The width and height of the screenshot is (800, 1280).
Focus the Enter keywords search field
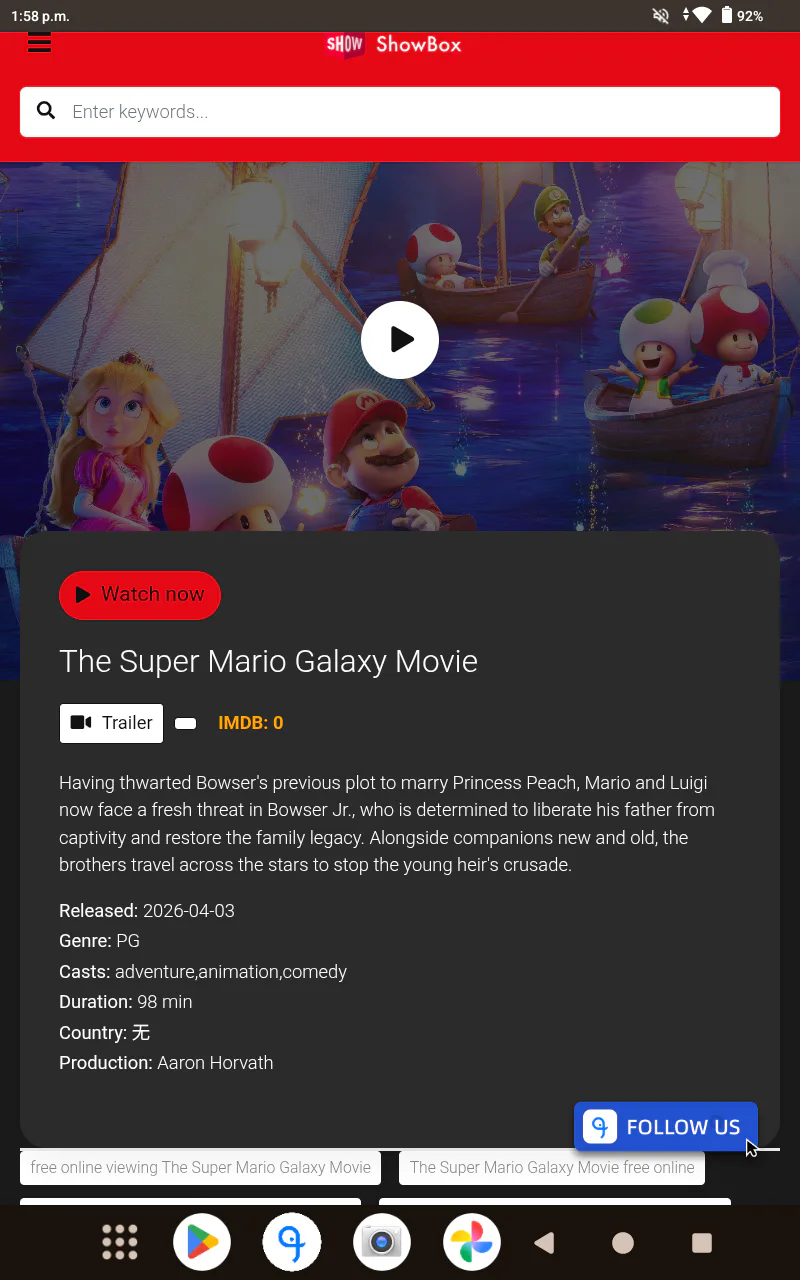[400, 112]
